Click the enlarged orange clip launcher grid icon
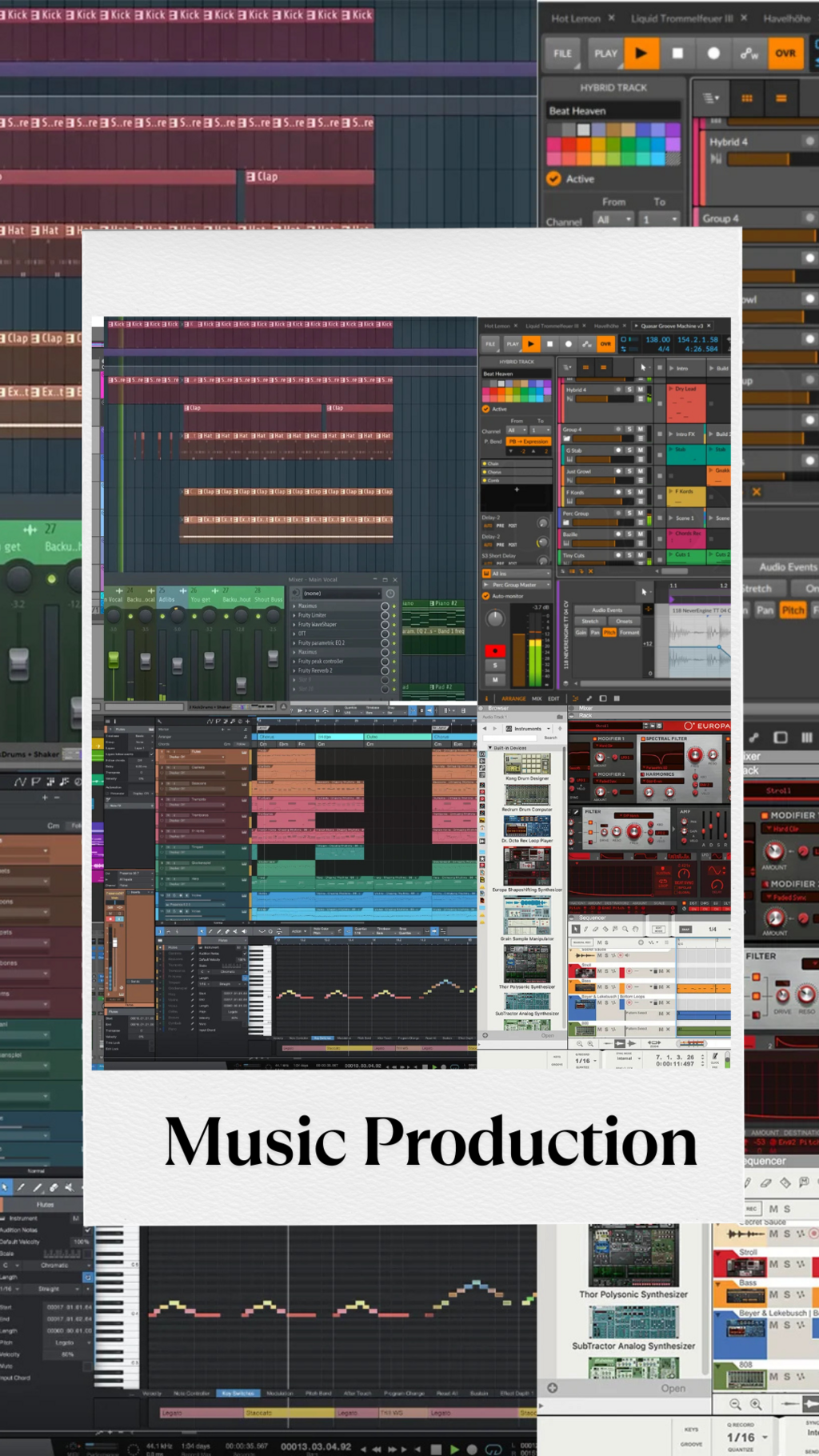 [x=746, y=98]
